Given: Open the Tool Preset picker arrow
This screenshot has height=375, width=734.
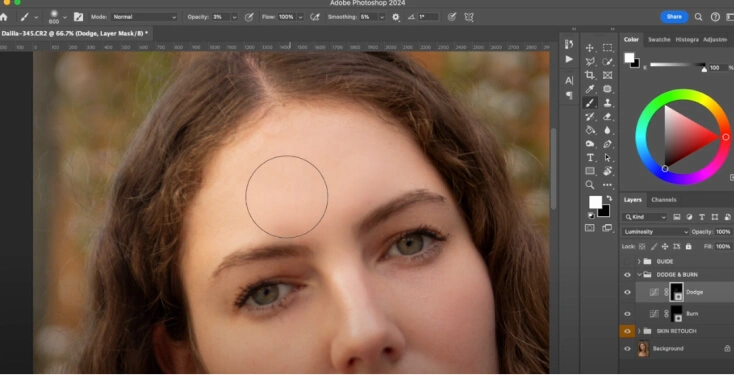Looking at the screenshot, I should click(x=36, y=17).
